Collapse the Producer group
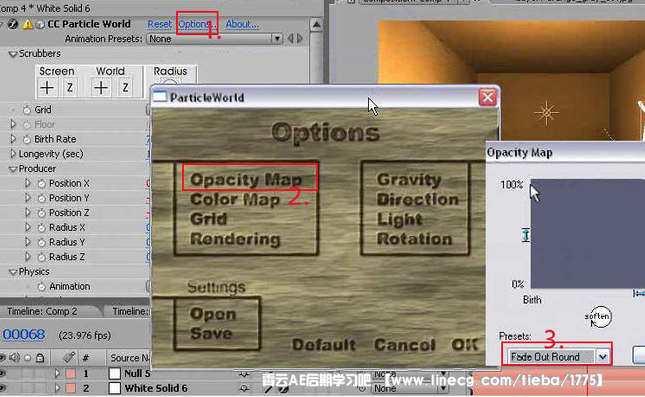Screen dimensions: 645x397 coord(13,169)
